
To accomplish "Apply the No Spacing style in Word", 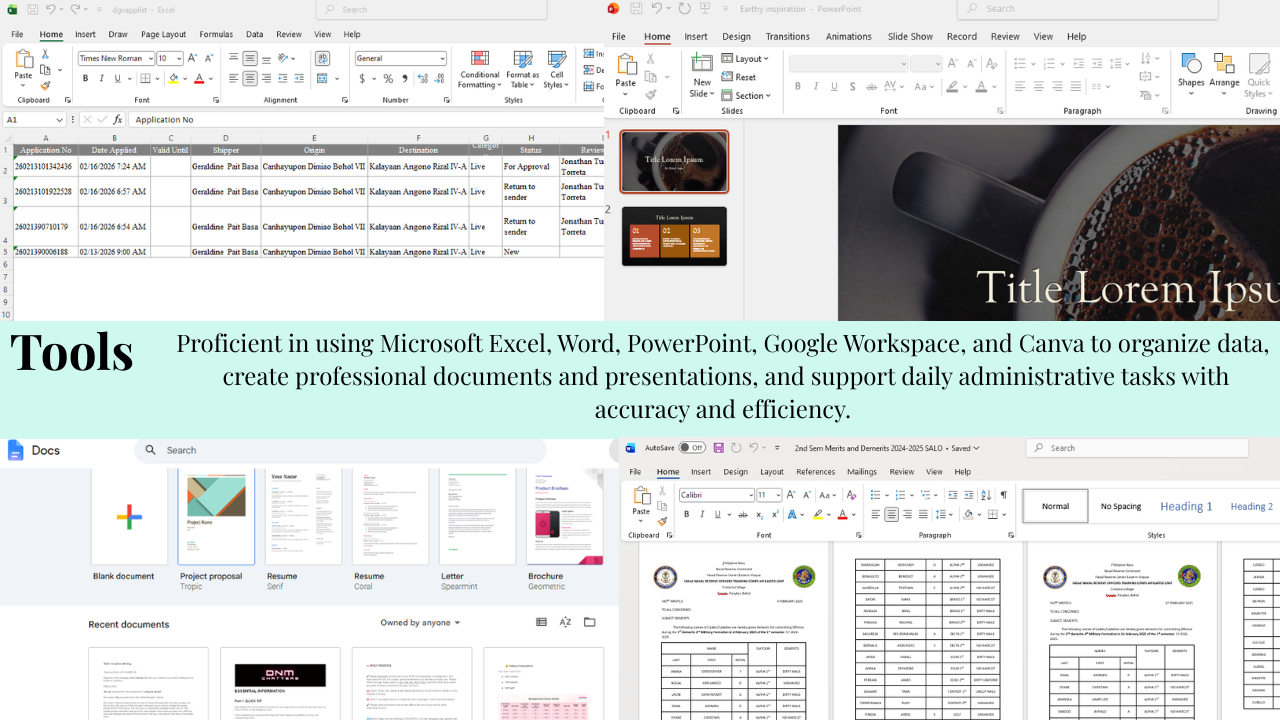I will pyautogui.click(x=1121, y=506).
